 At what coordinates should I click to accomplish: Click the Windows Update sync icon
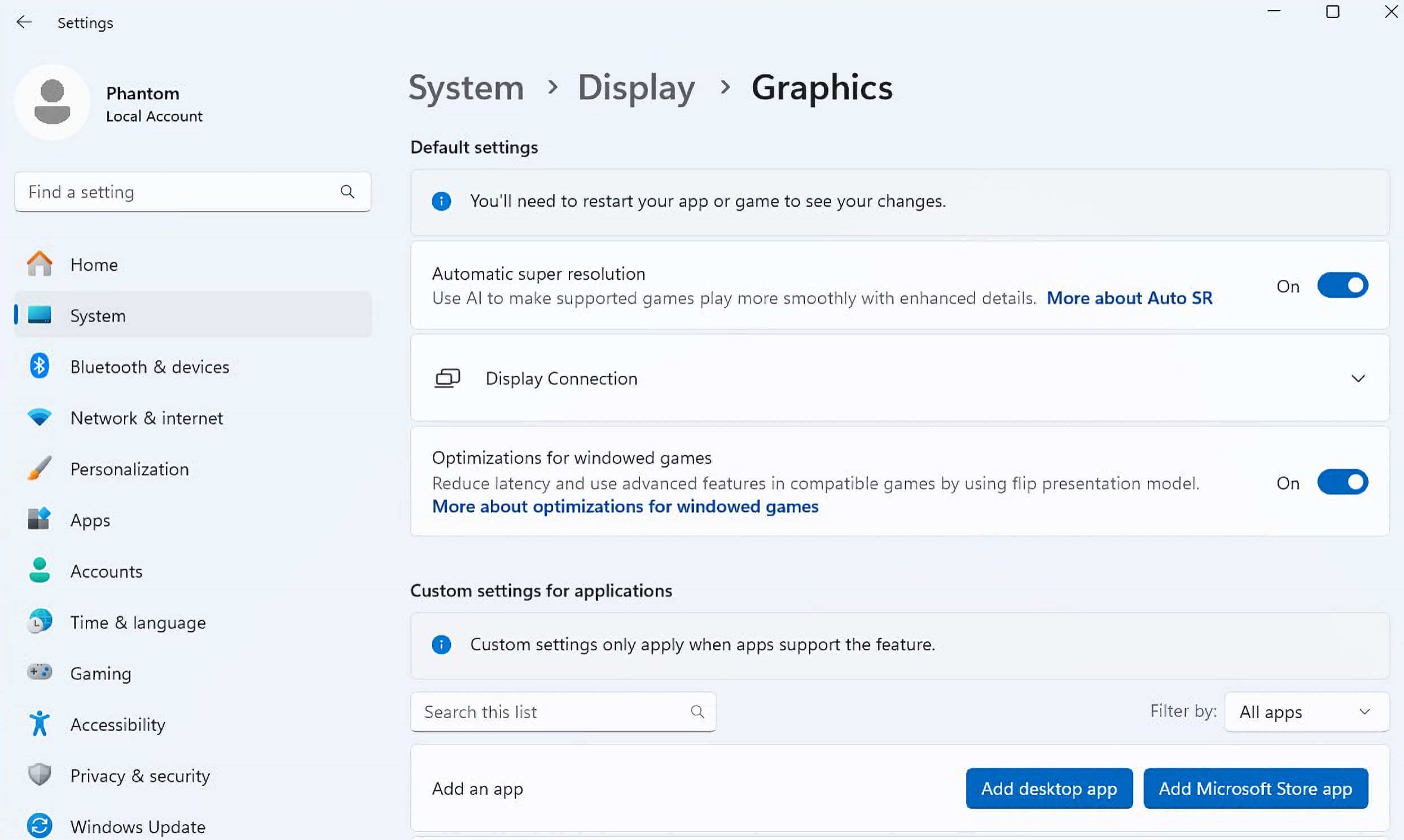[x=39, y=826]
